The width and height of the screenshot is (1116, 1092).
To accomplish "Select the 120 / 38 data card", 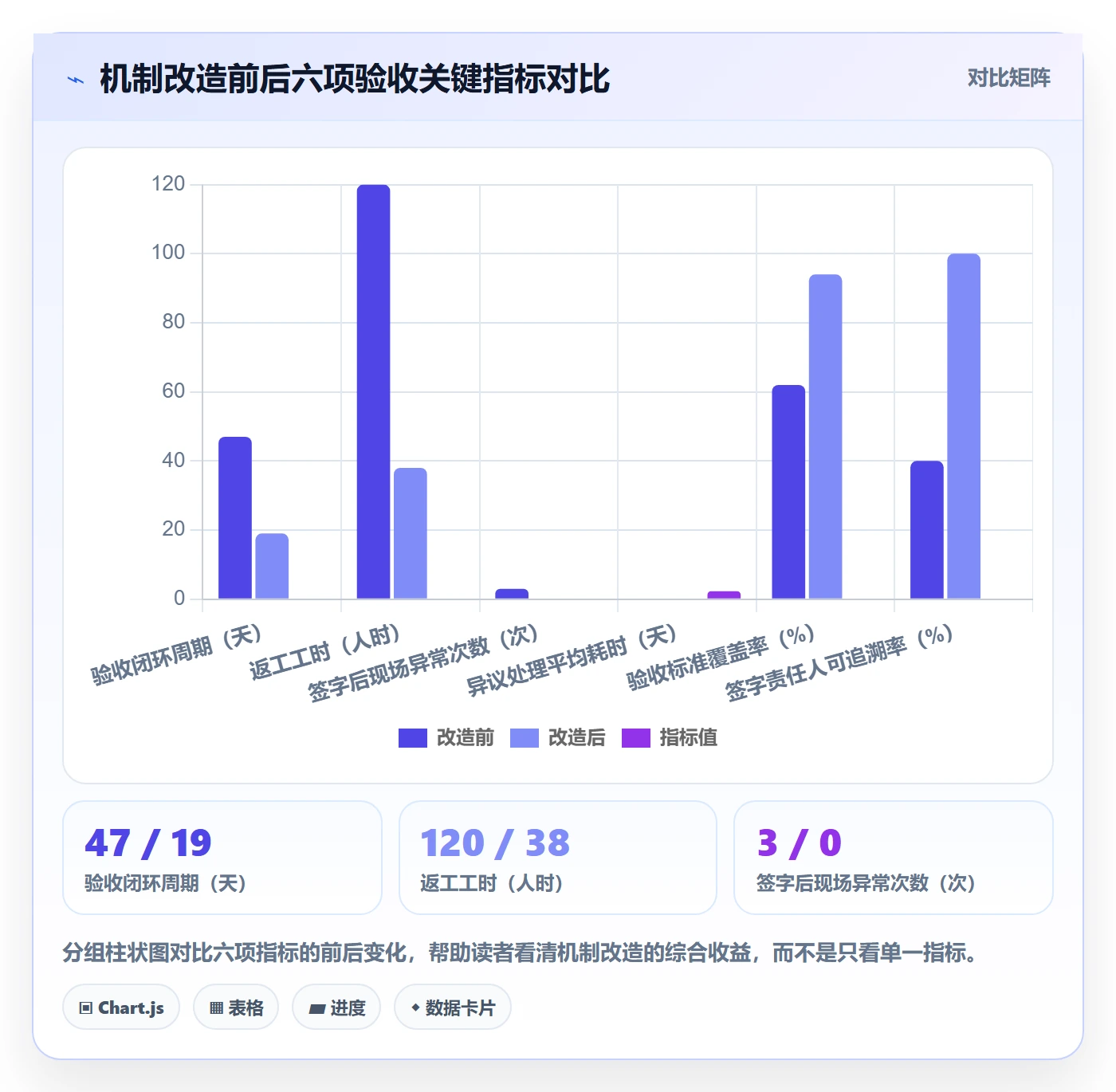I will coord(558,858).
